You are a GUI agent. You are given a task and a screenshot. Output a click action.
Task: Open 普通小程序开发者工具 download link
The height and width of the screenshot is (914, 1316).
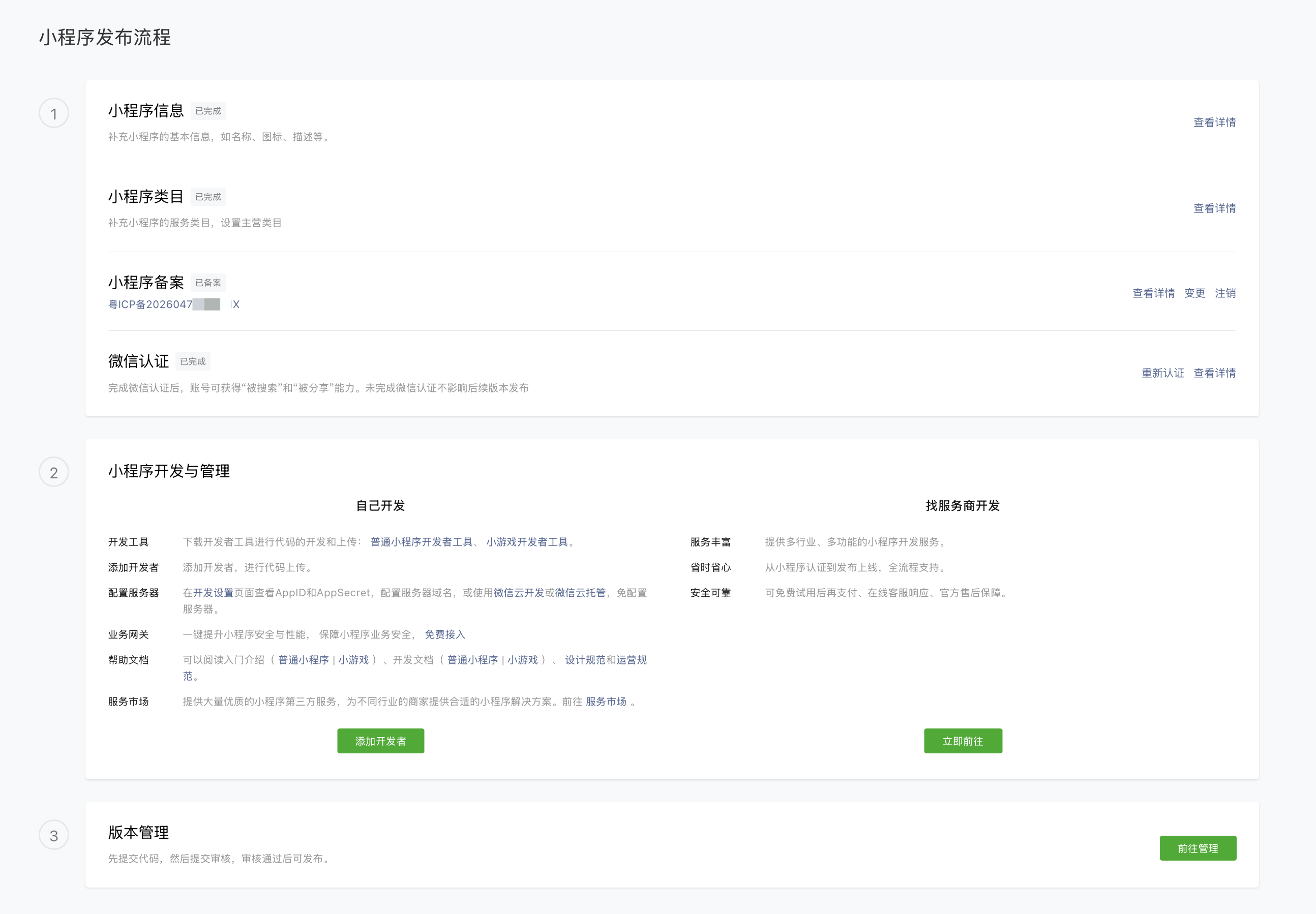pos(421,542)
